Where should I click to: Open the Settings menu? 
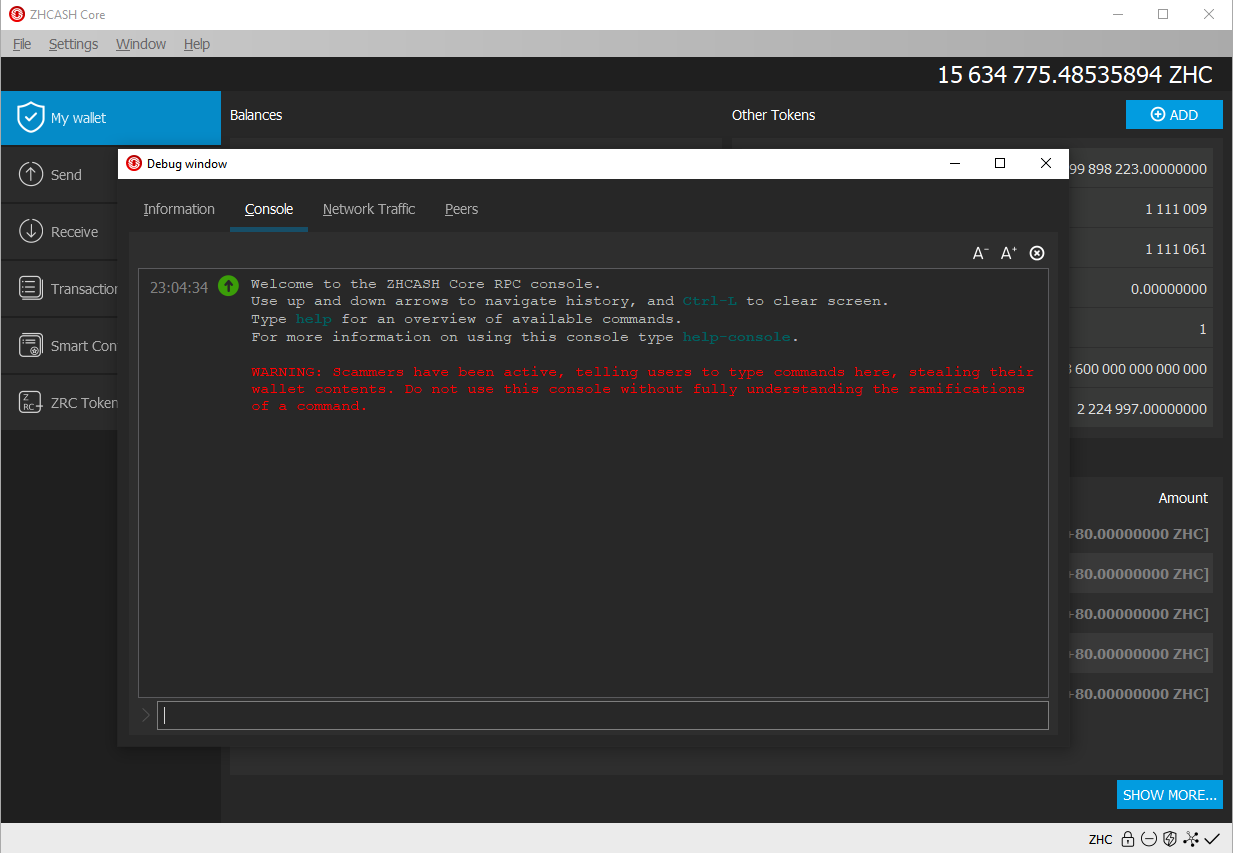tap(73, 44)
